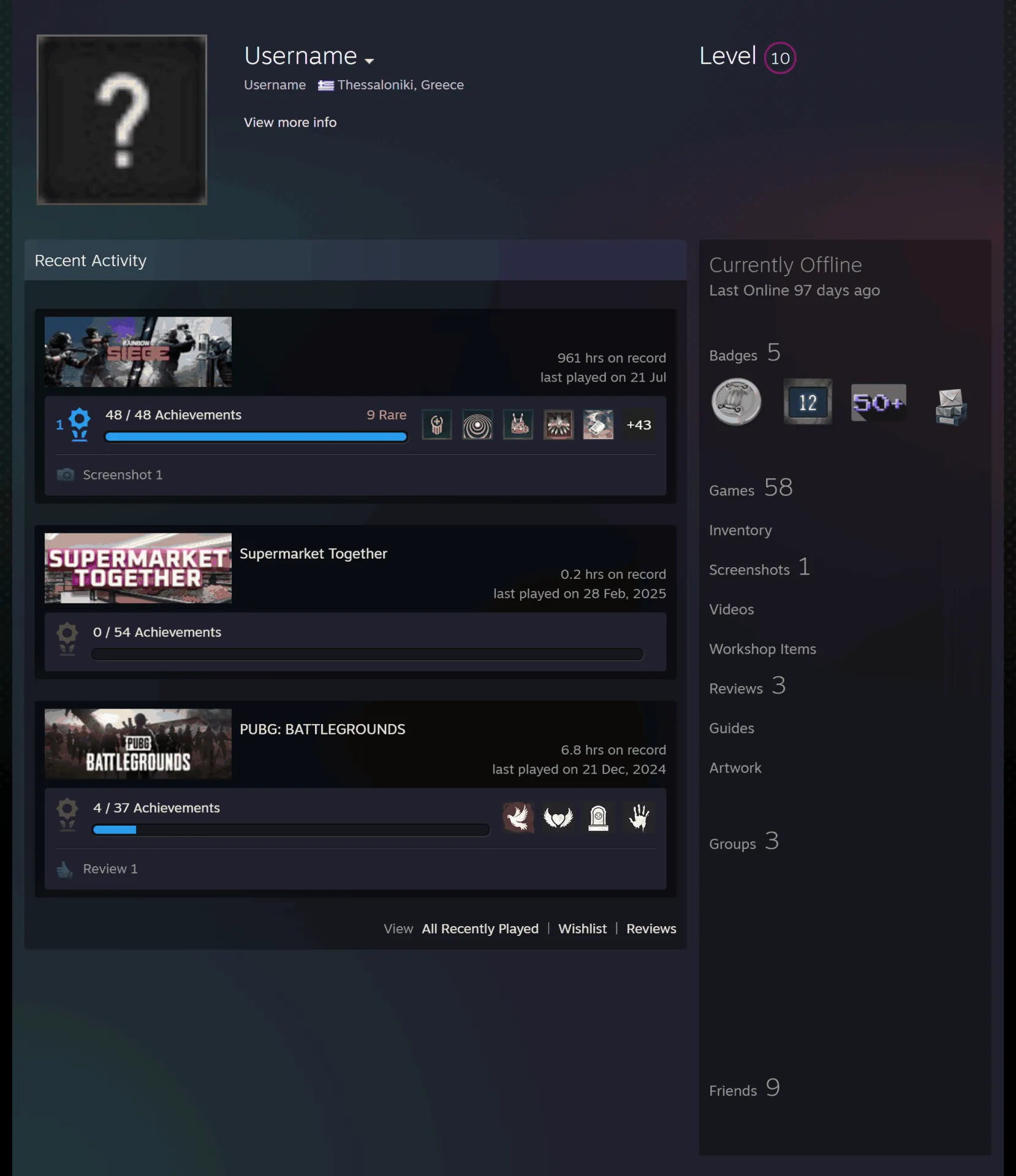Screen dimensions: 1016x1176
Task: Open the 12 years of service badge
Action: [808, 402]
